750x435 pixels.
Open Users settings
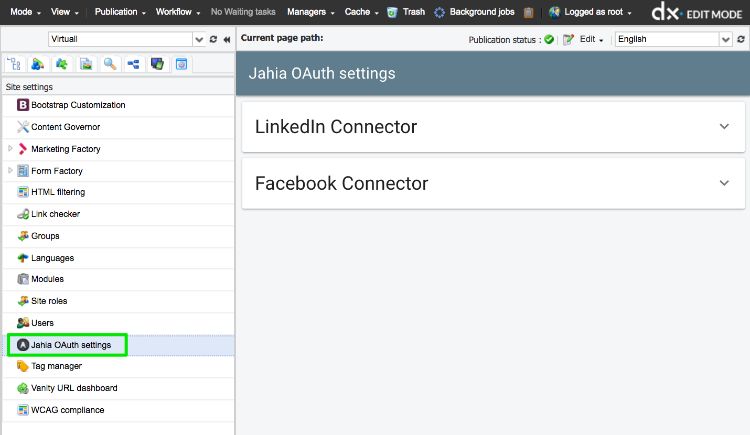pos(42,323)
